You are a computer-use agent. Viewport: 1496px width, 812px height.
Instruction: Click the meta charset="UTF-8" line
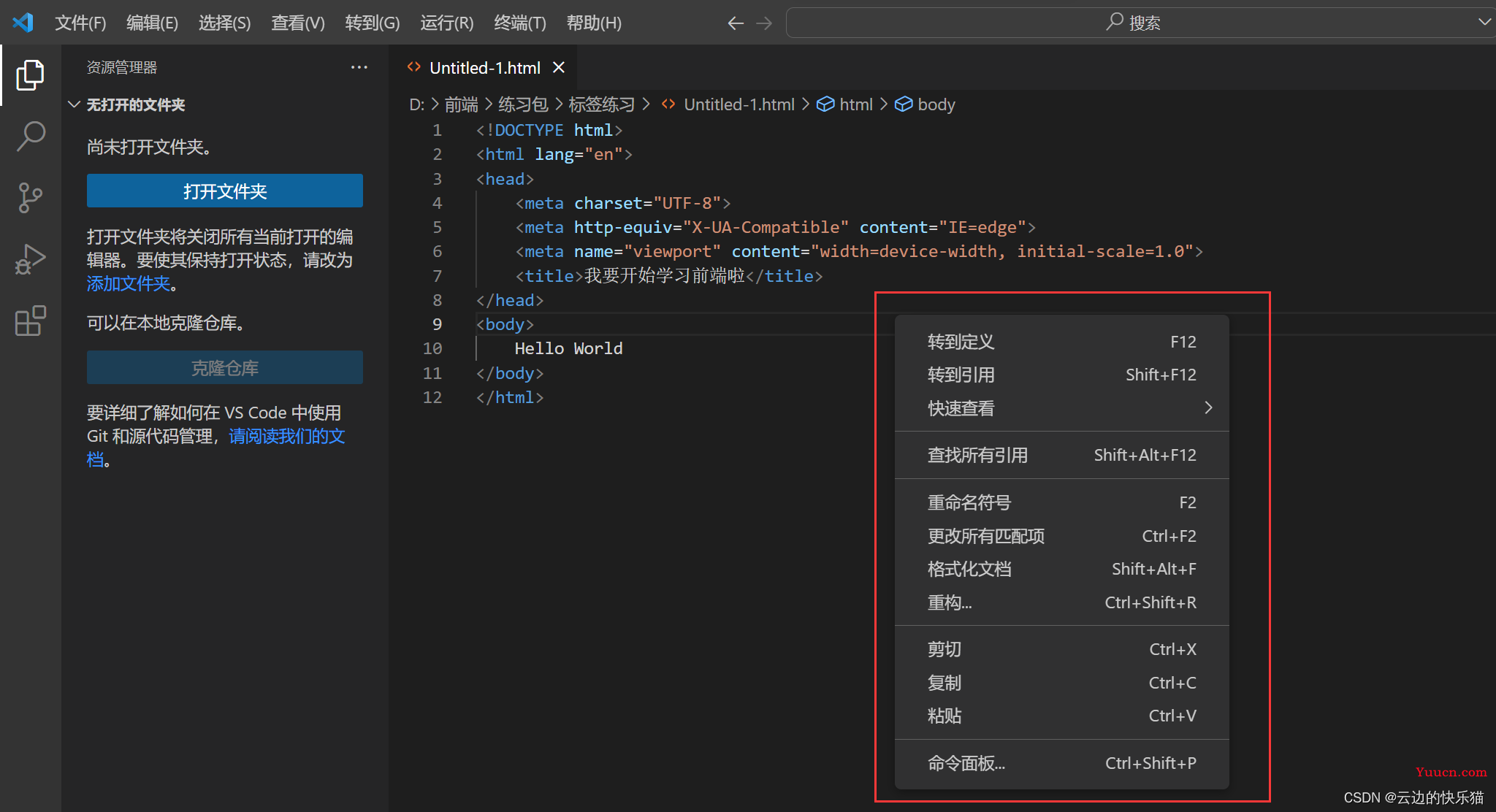622,203
